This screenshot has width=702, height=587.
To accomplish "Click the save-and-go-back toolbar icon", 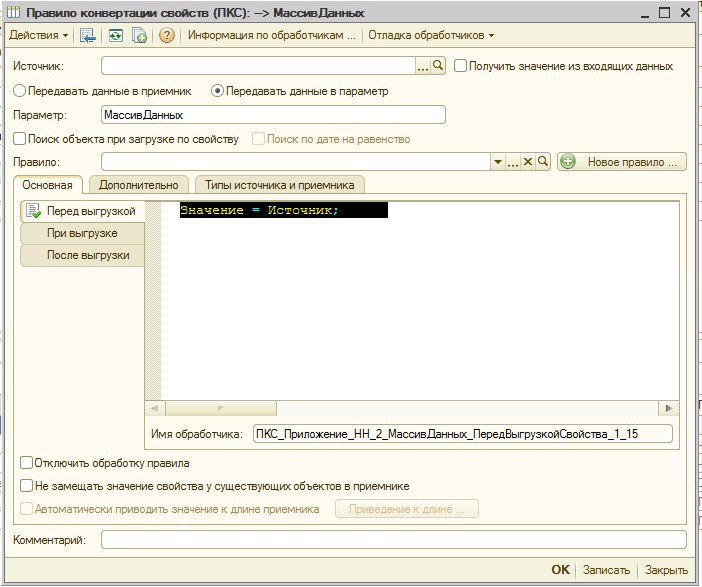I will click(88, 35).
